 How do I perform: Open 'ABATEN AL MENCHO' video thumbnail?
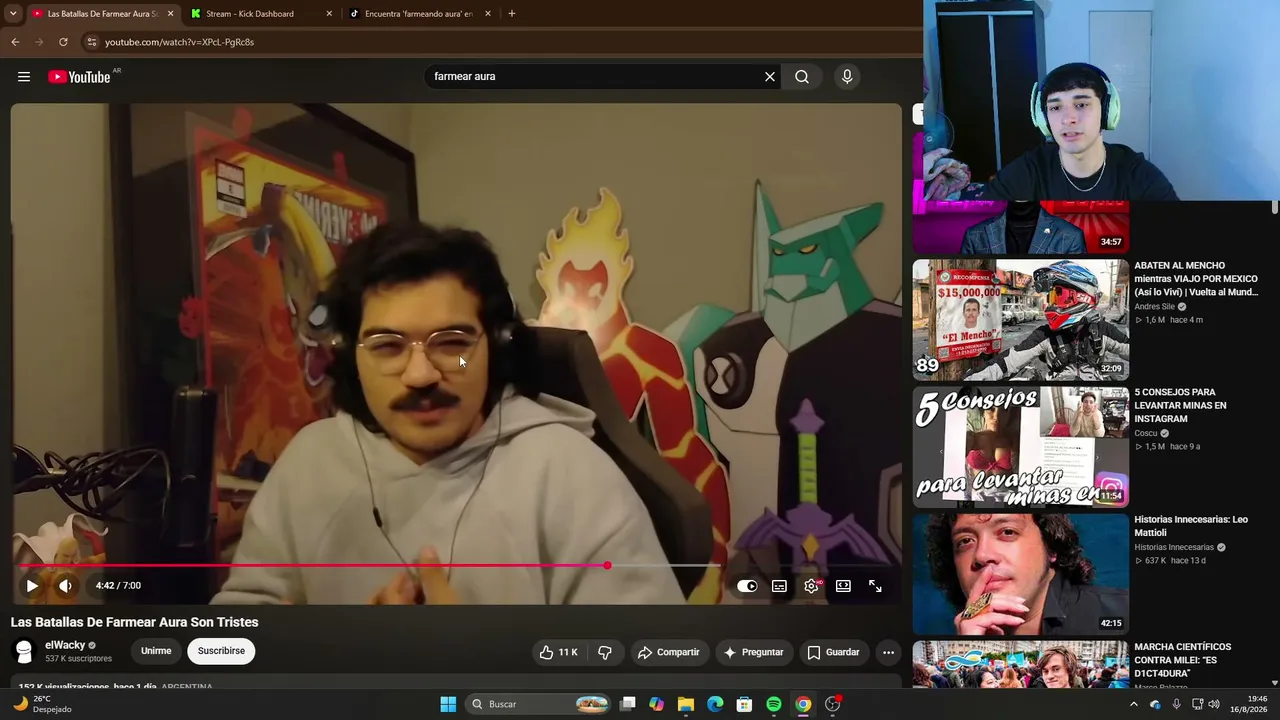1020,320
